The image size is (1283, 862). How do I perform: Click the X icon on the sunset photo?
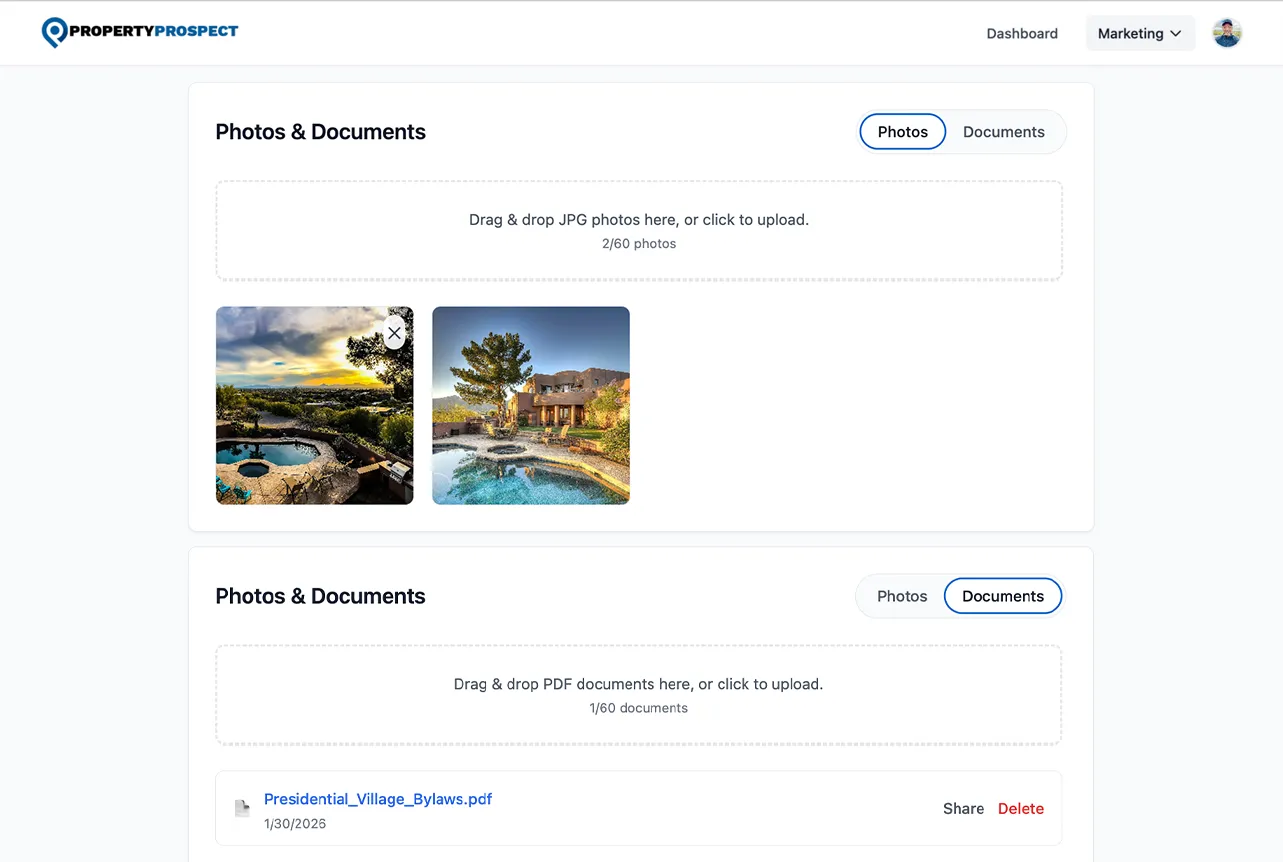coord(393,333)
